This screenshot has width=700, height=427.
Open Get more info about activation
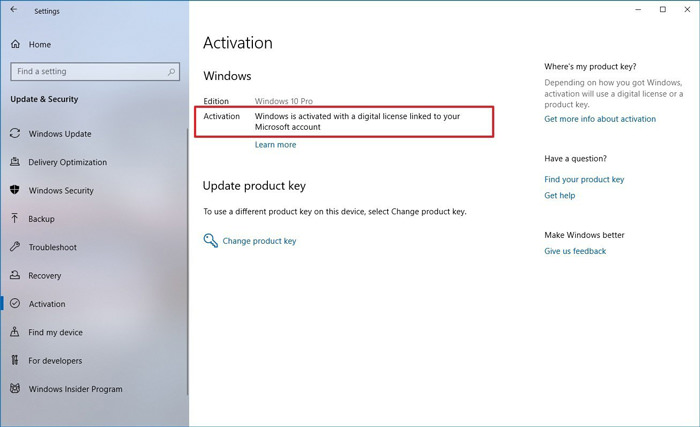(600, 119)
